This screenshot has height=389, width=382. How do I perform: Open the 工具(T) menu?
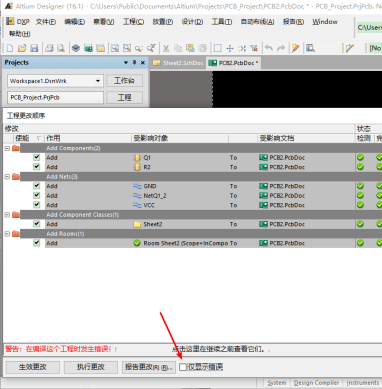(x=222, y=22)
